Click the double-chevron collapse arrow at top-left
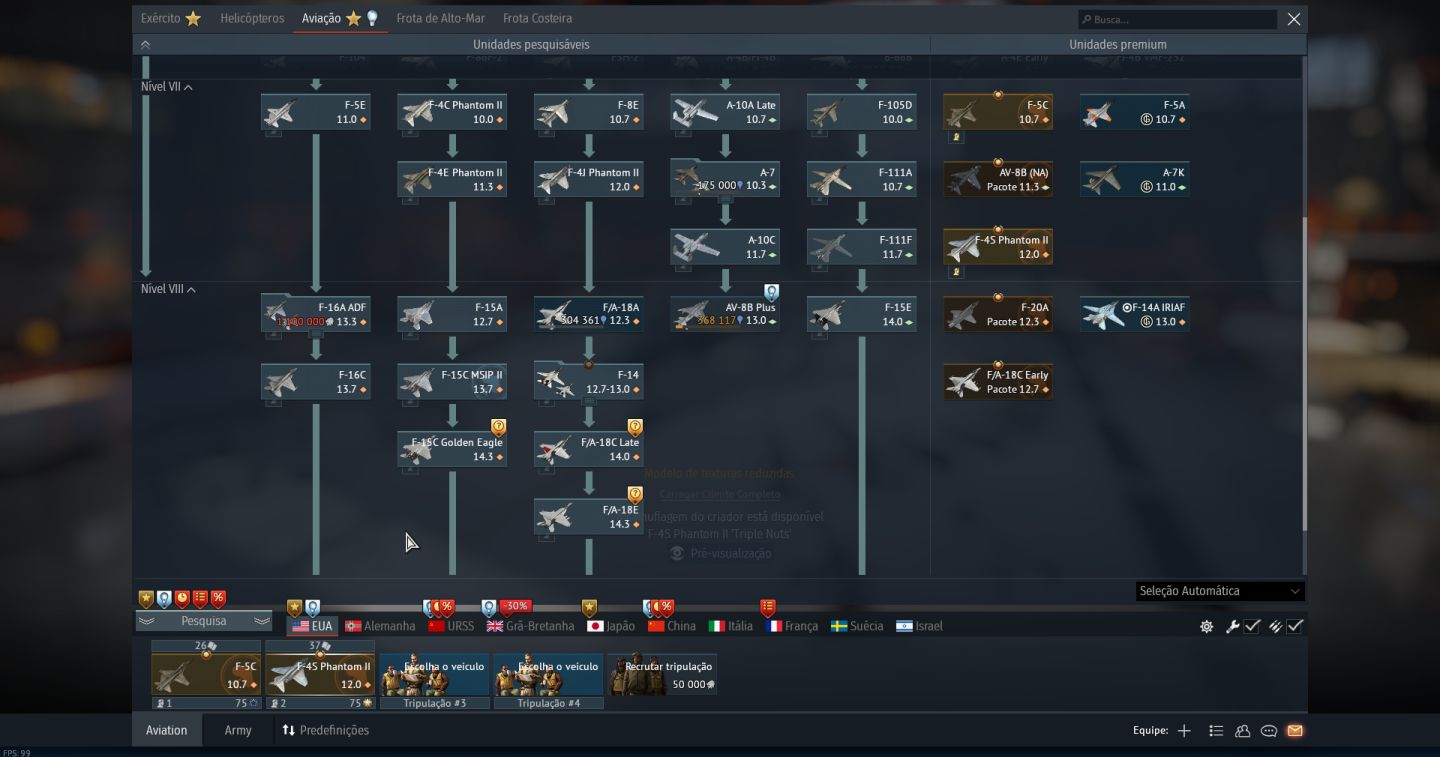Image resolution: width=1440 pixels, height=757 pixels. coord(146,45)
